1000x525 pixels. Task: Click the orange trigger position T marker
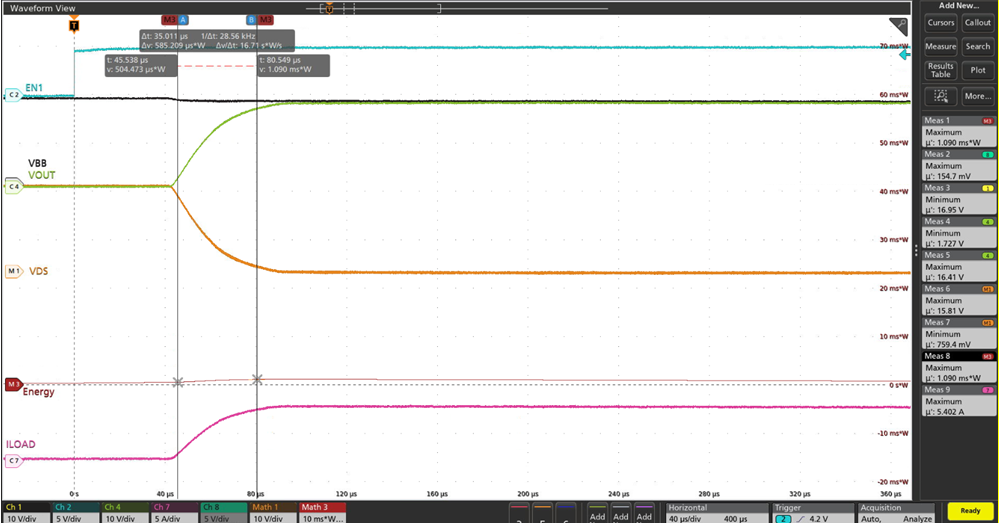point(74,26)
